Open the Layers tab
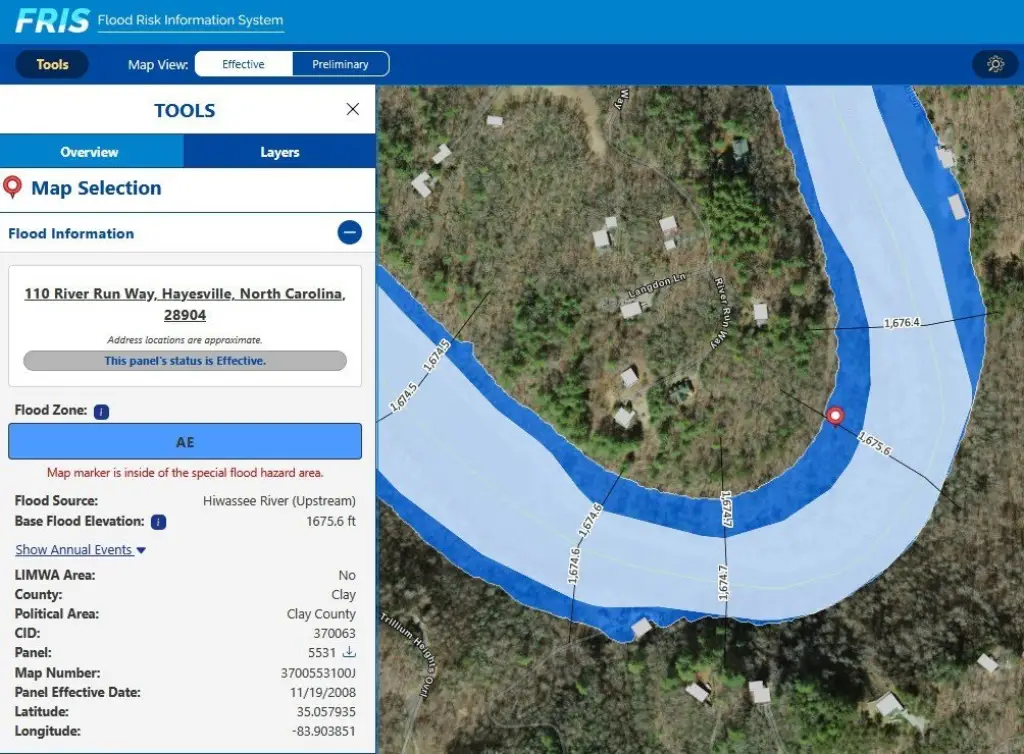Screen dimensions: 1024x754 (x=279, y=152)
